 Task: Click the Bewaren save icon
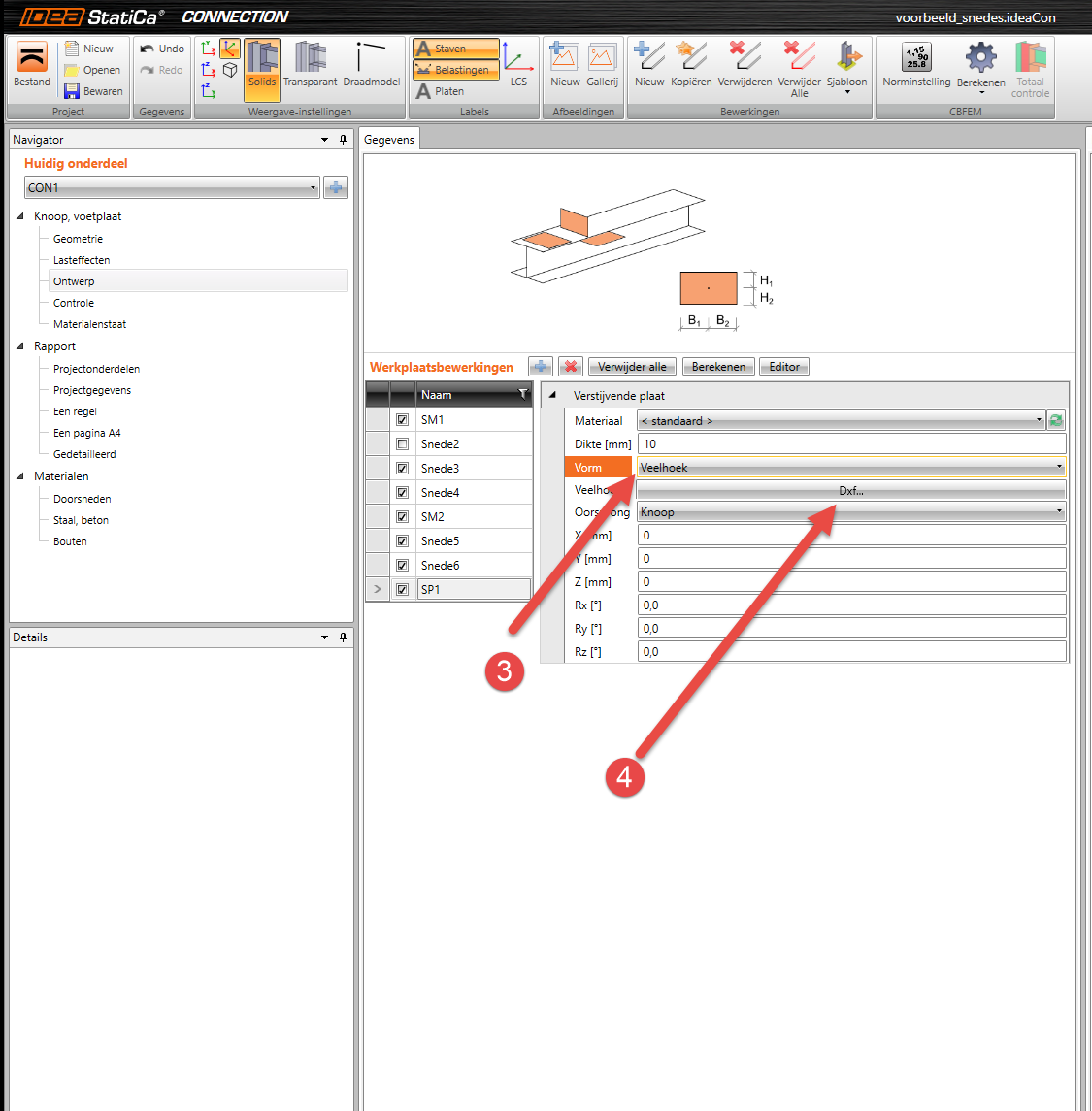pos(72,90)
